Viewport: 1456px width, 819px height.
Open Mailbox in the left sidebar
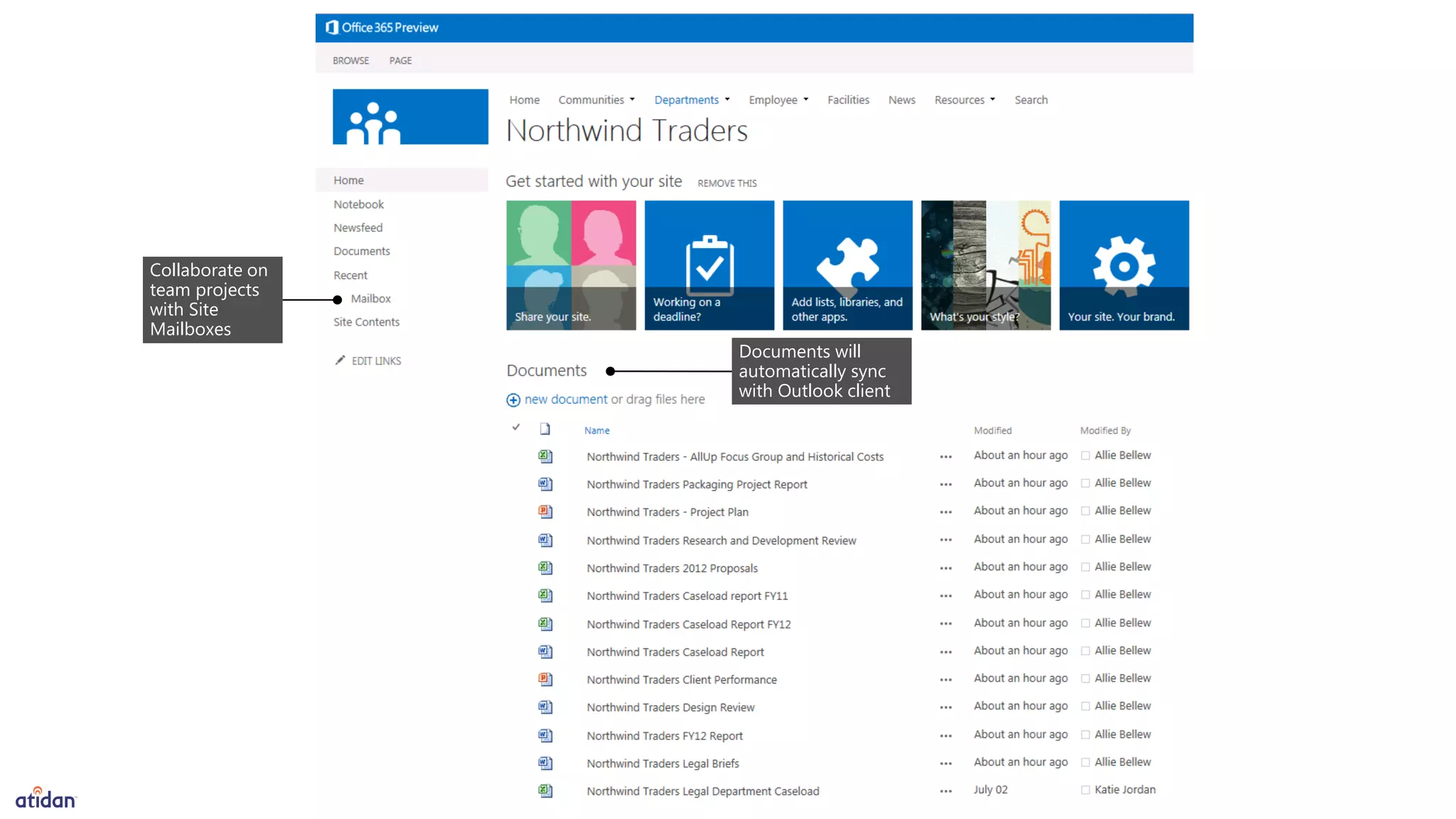point(370,299)
